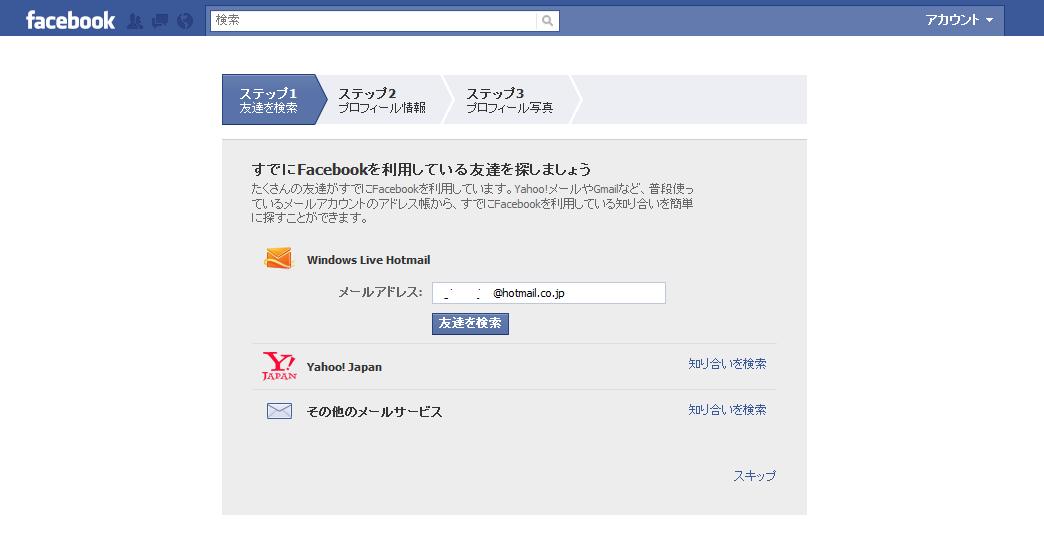Click the すでにFacebookを利用している友達を探しましょう heading
Image resolution: width=1044 pixels, height=536 pixels.
click(421, 169)
